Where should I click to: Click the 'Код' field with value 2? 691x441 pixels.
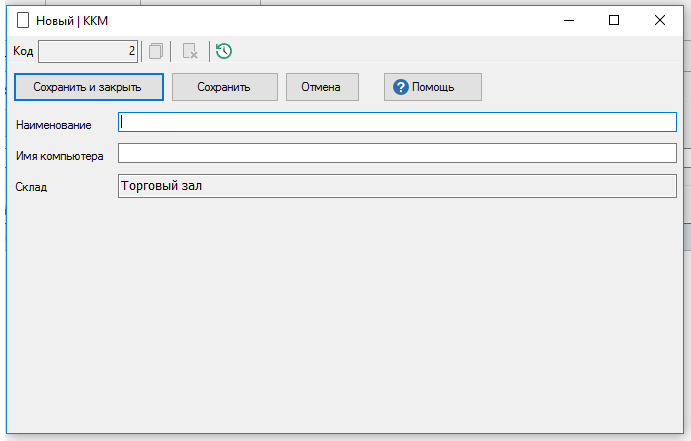click(88, 51)
